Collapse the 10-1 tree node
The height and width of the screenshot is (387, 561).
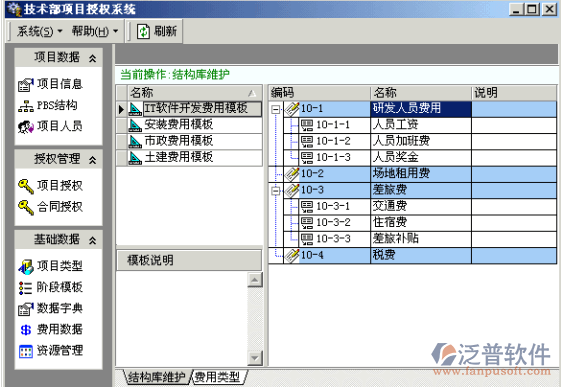tap(275, 109)
